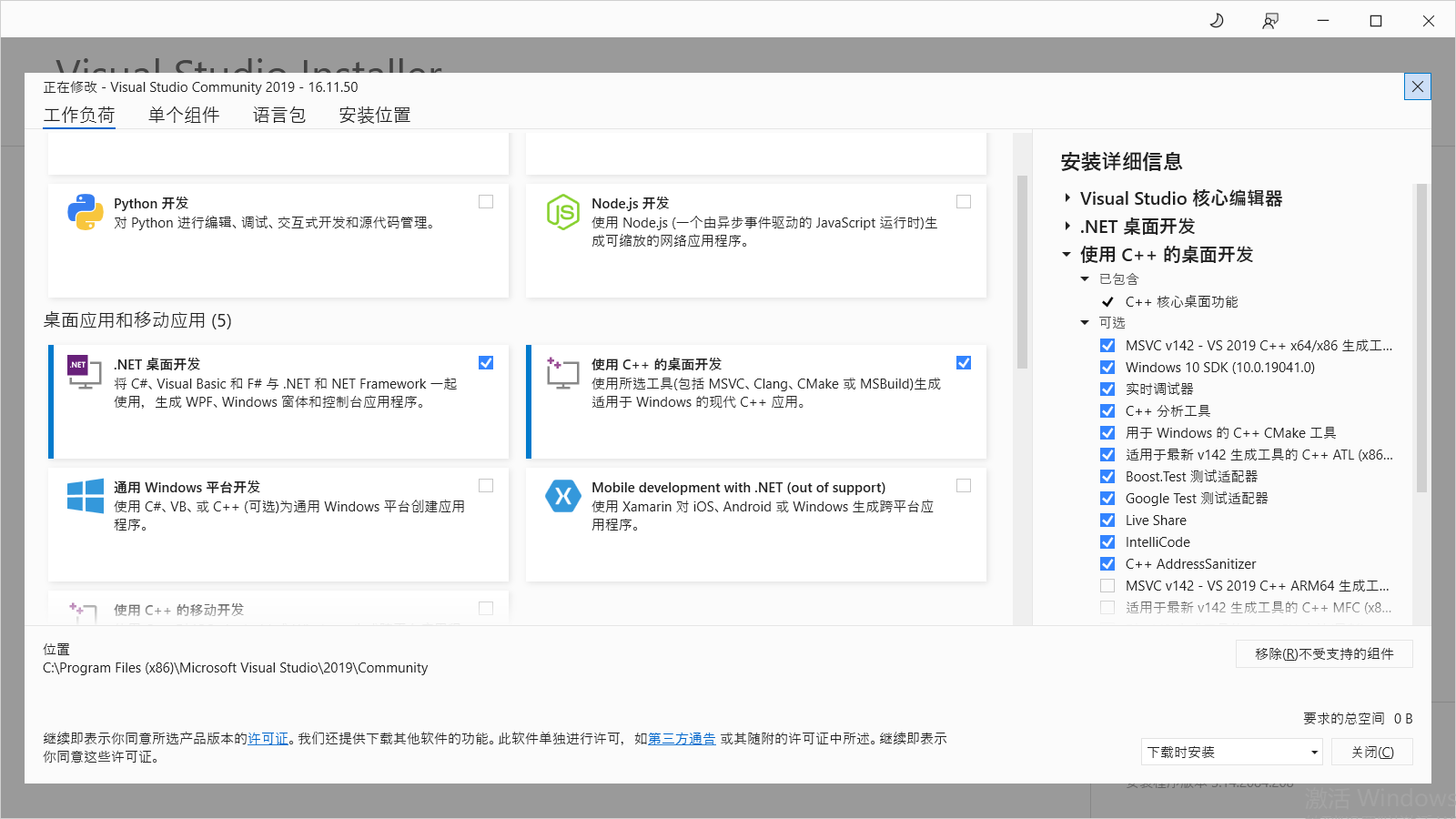This screenshot has width=1456, height=819.
Task: Collapse the 已包含 section
Action: (x=1085, y=279)
